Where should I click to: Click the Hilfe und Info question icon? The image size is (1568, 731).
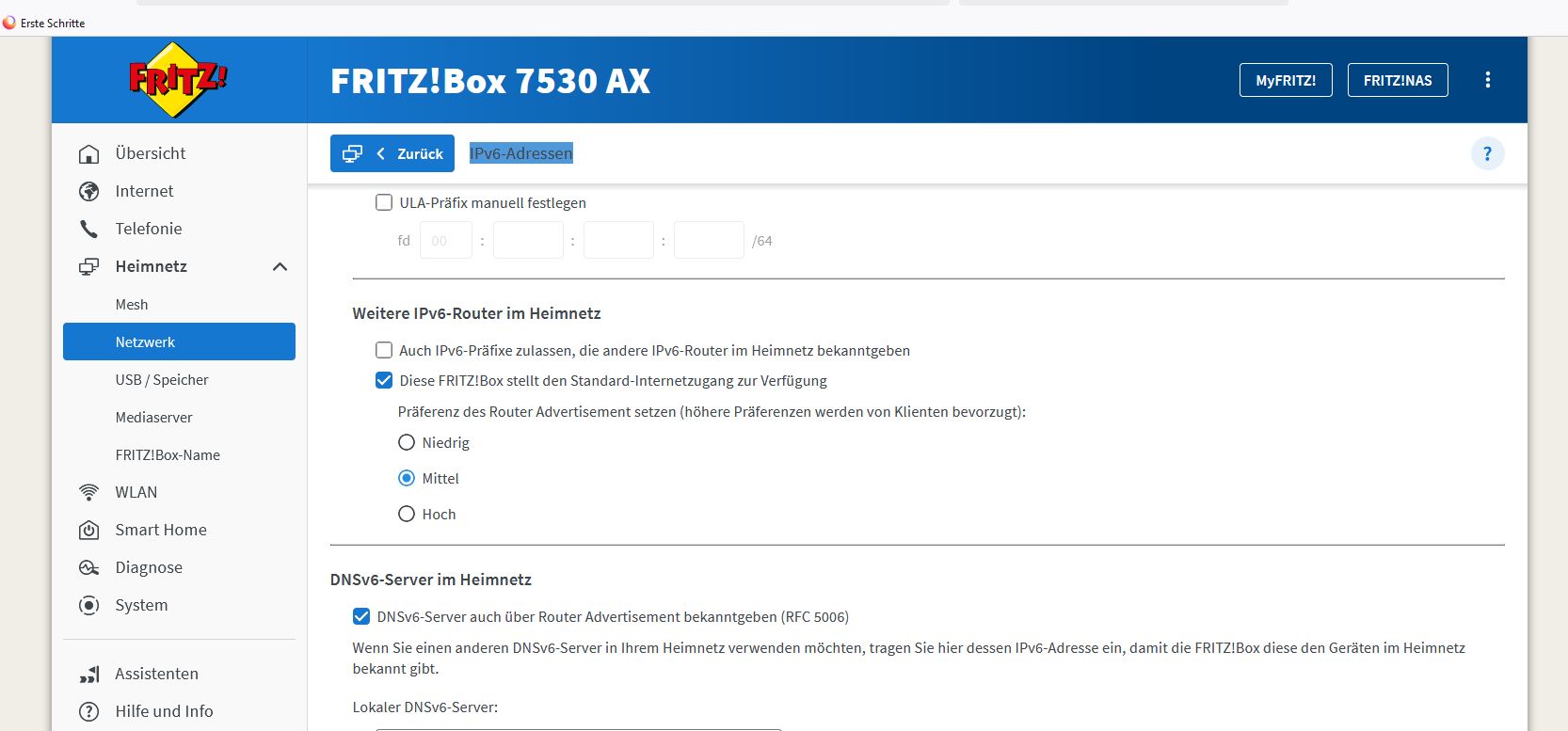[88, 711]
